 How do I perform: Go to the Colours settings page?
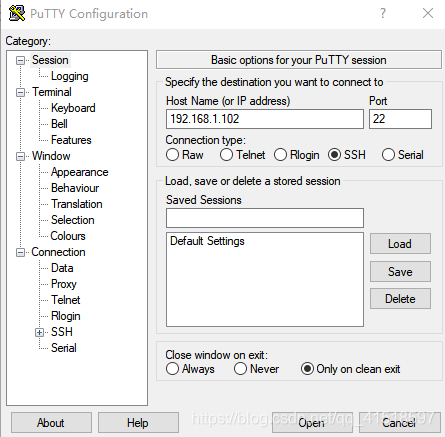(68, 236)
